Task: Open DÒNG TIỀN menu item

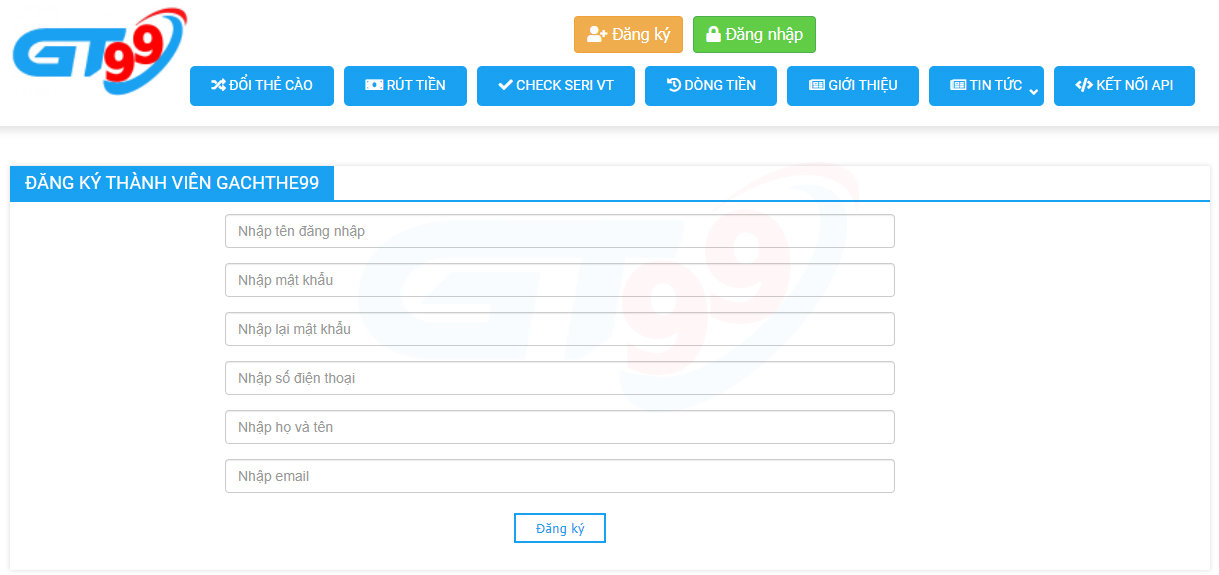Action: pyautogui.click(x=711, y=86)
